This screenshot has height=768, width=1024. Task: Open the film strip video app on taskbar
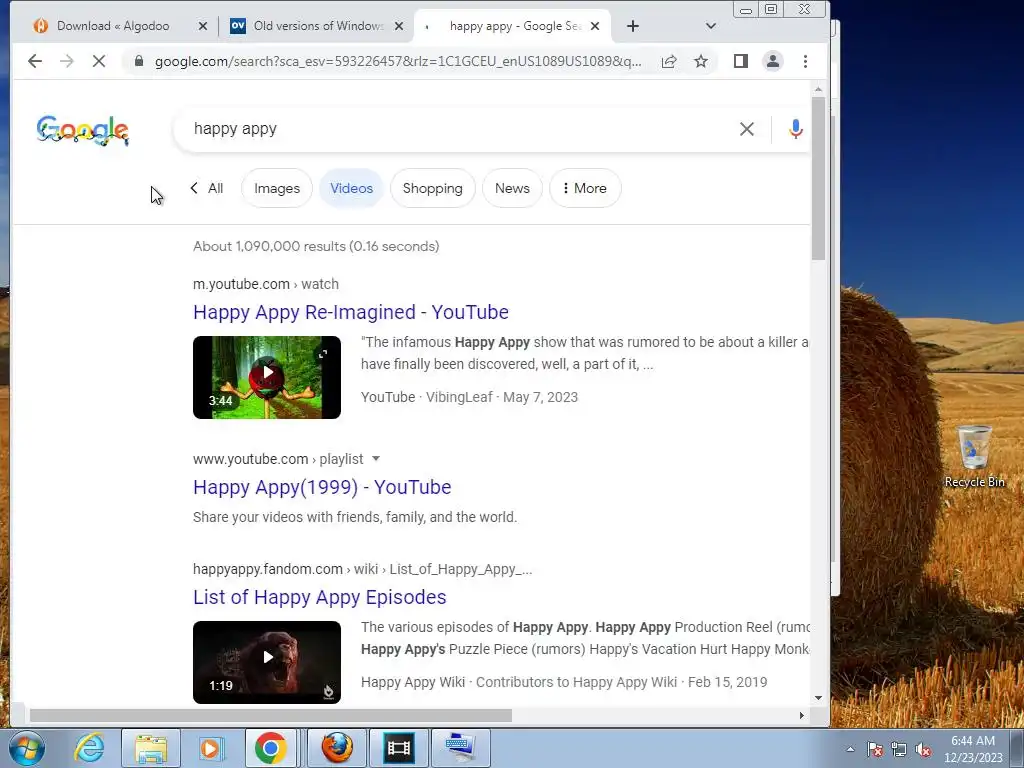(398, 748)
